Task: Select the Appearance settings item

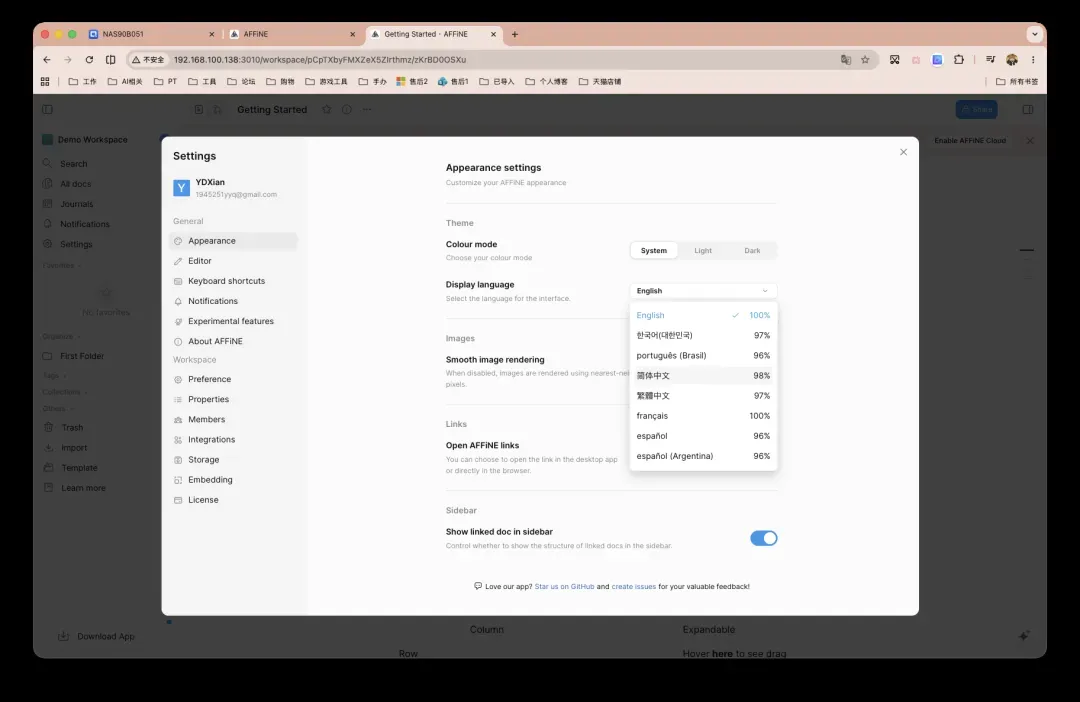Action: tap(233, 240)
